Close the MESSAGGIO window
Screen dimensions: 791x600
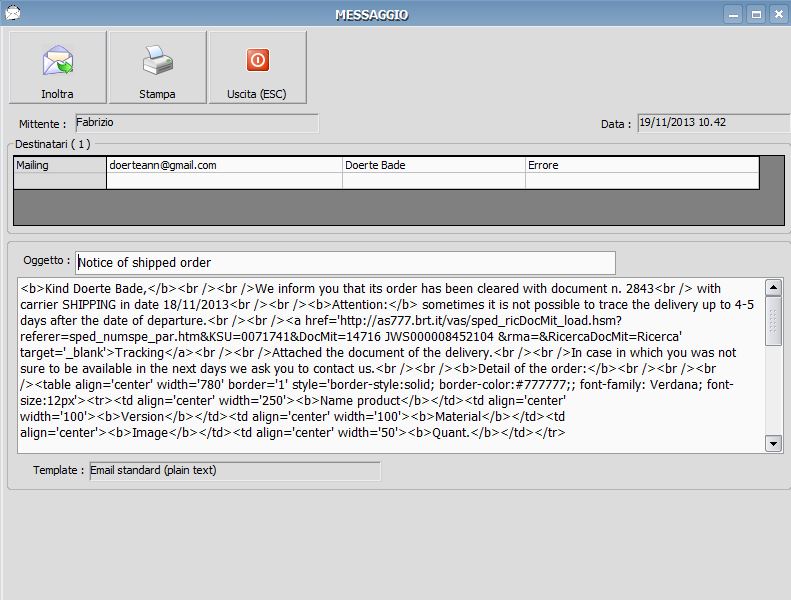779,14
